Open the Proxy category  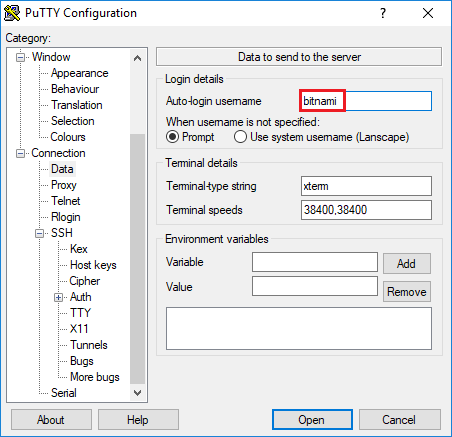tap(64, 185)
